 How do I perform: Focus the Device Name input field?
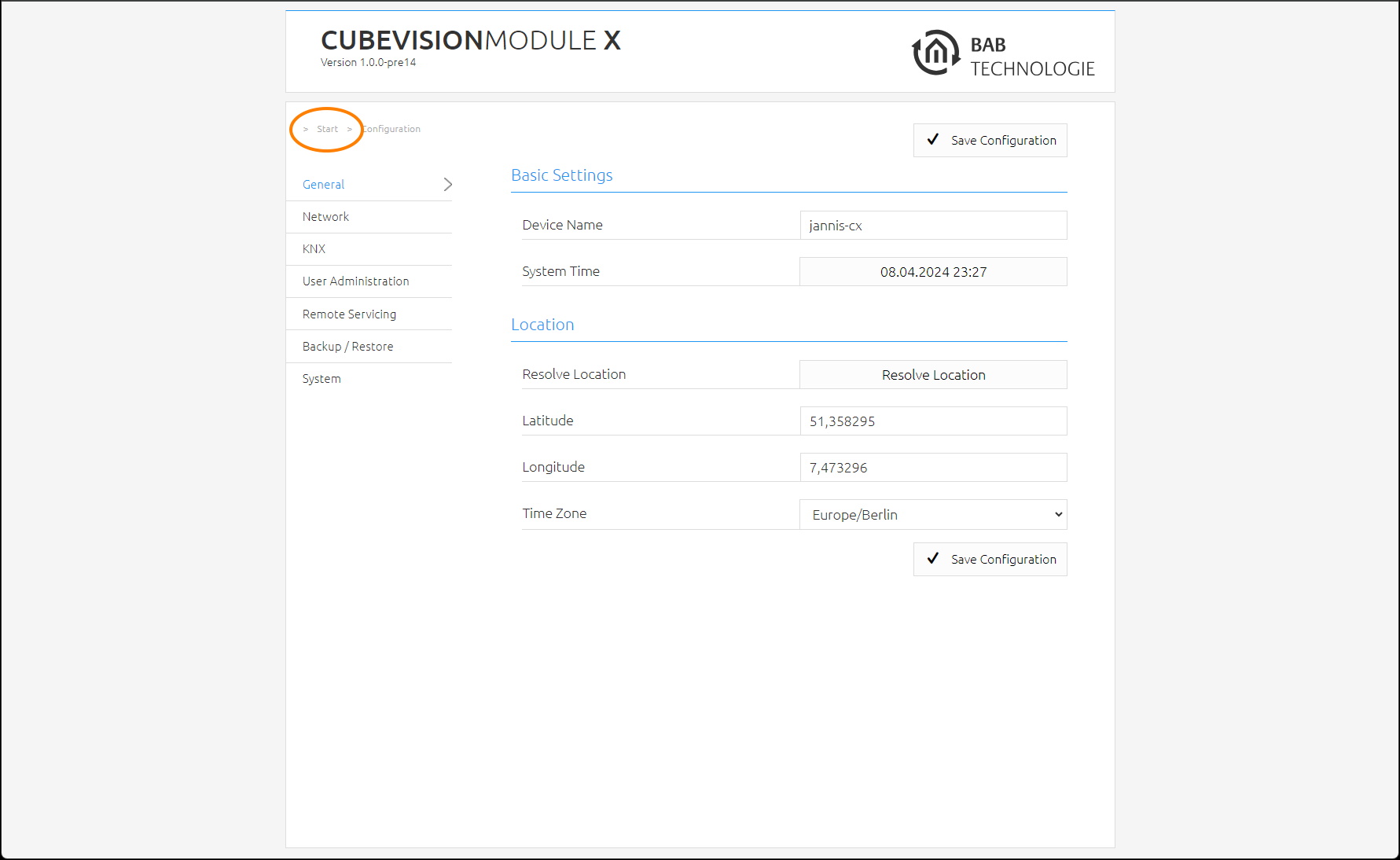pyautogui.click(x=933, y=226)
